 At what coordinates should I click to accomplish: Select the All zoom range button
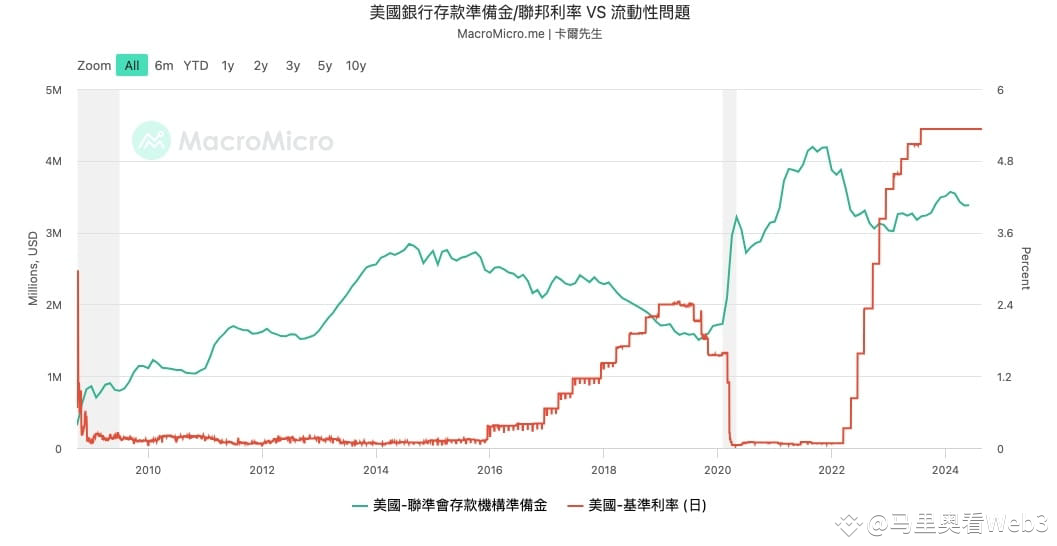pyautogui.click(x=132, y=65)
